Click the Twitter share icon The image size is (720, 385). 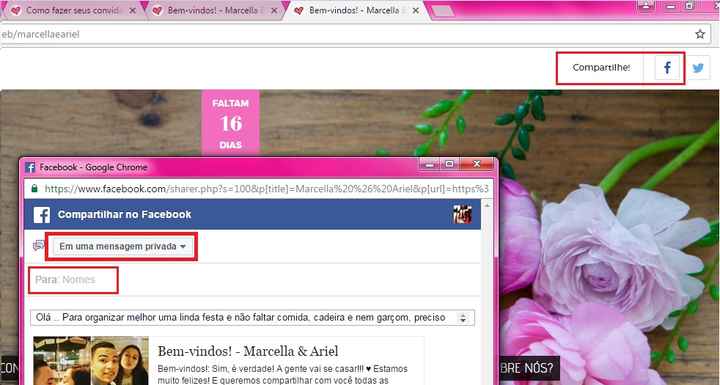pyautogui.click(x=698, y=68)
